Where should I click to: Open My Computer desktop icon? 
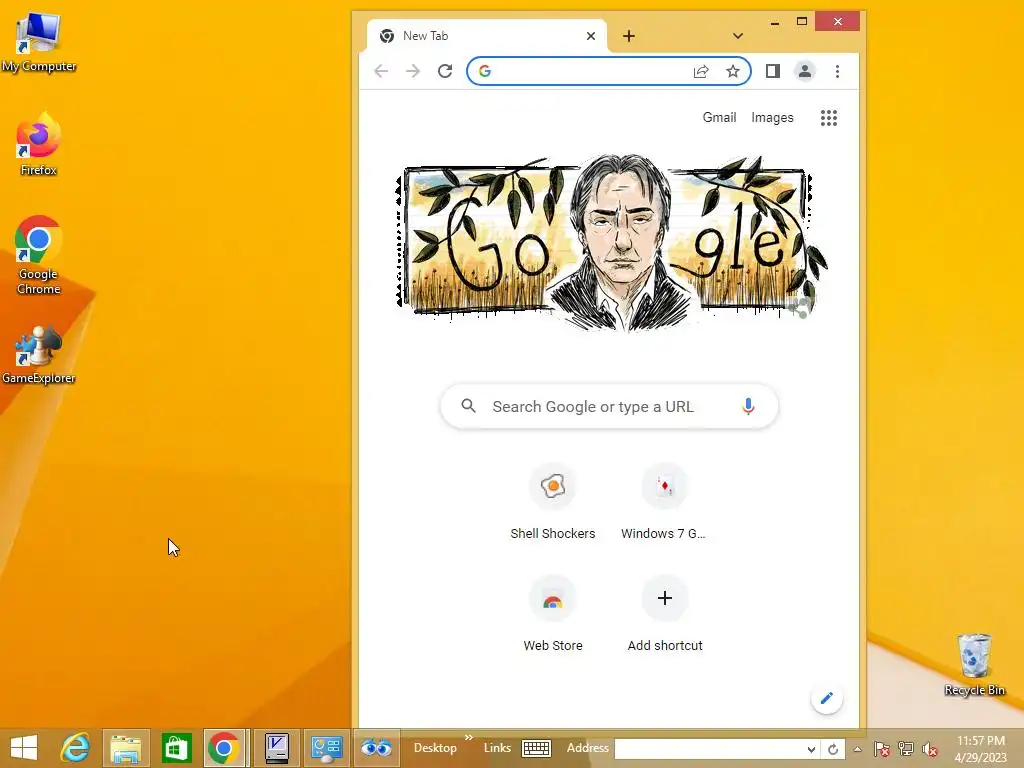click(39, 42)
